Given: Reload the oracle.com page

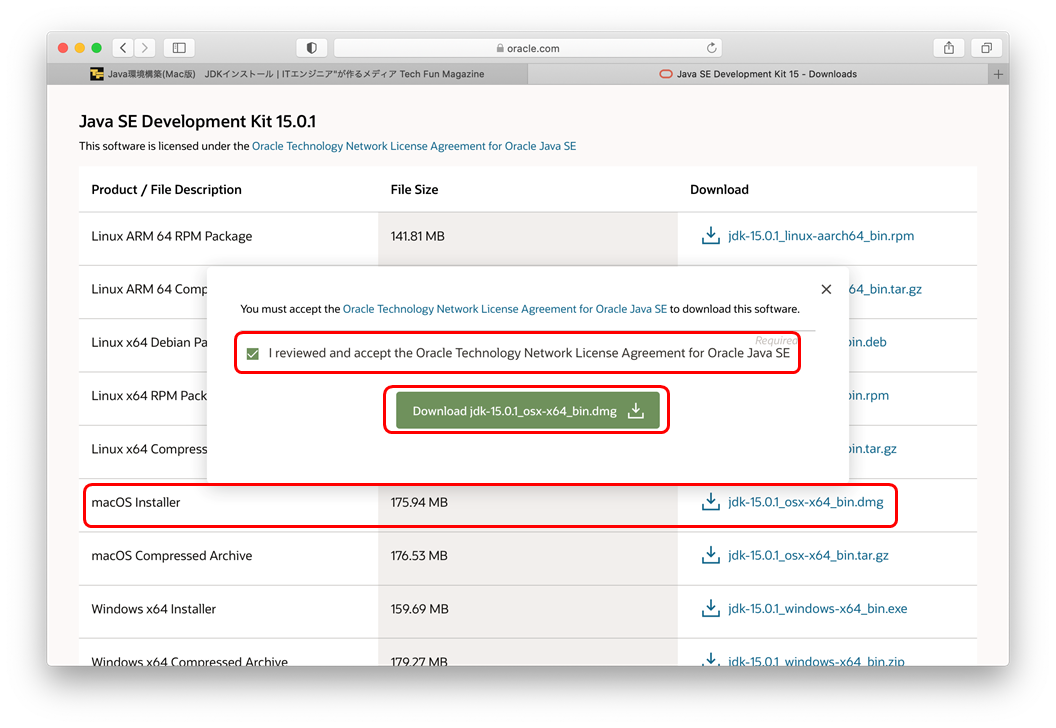Looking at the screenshot, I should tap(711, 48).
